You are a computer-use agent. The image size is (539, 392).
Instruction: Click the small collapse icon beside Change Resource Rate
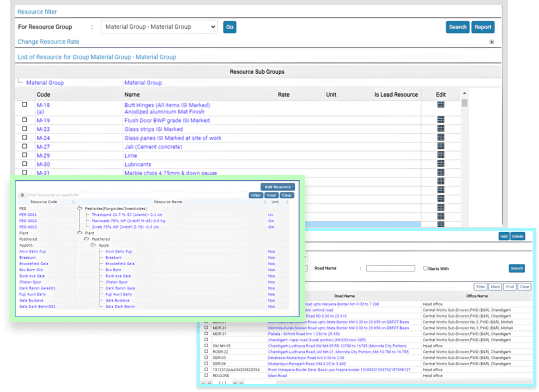pyautogui.click(x=492, y=42)
